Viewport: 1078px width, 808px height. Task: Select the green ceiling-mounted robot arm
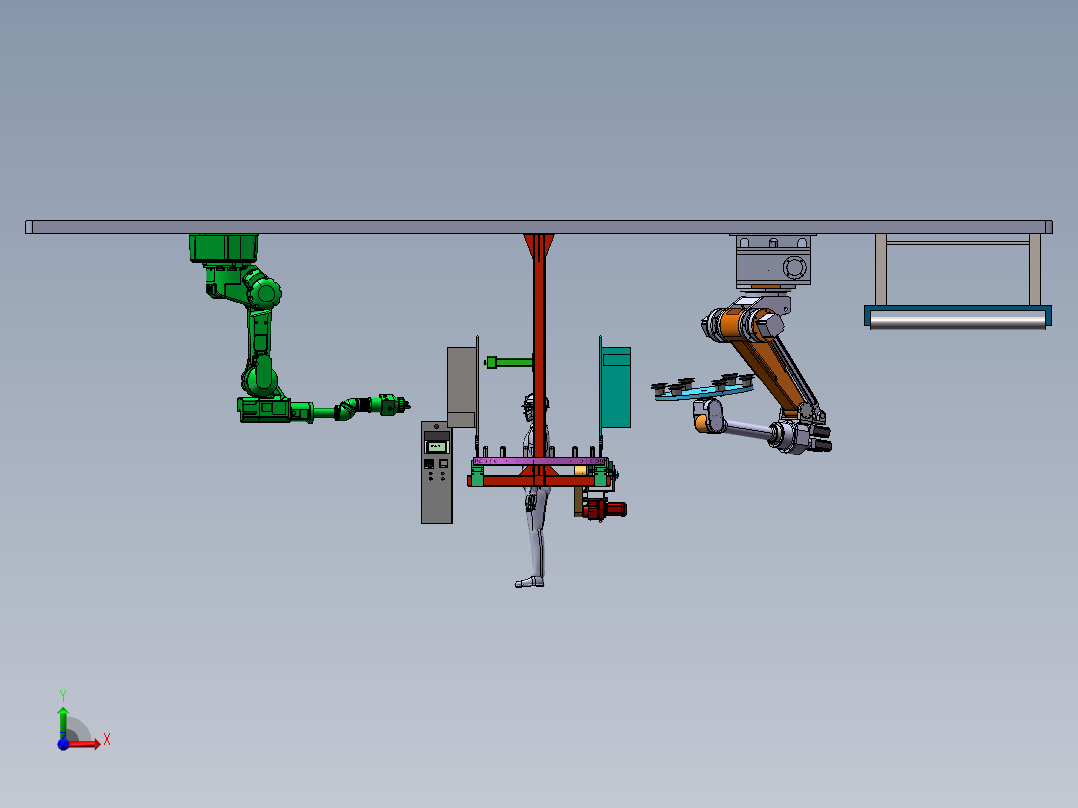261,330
